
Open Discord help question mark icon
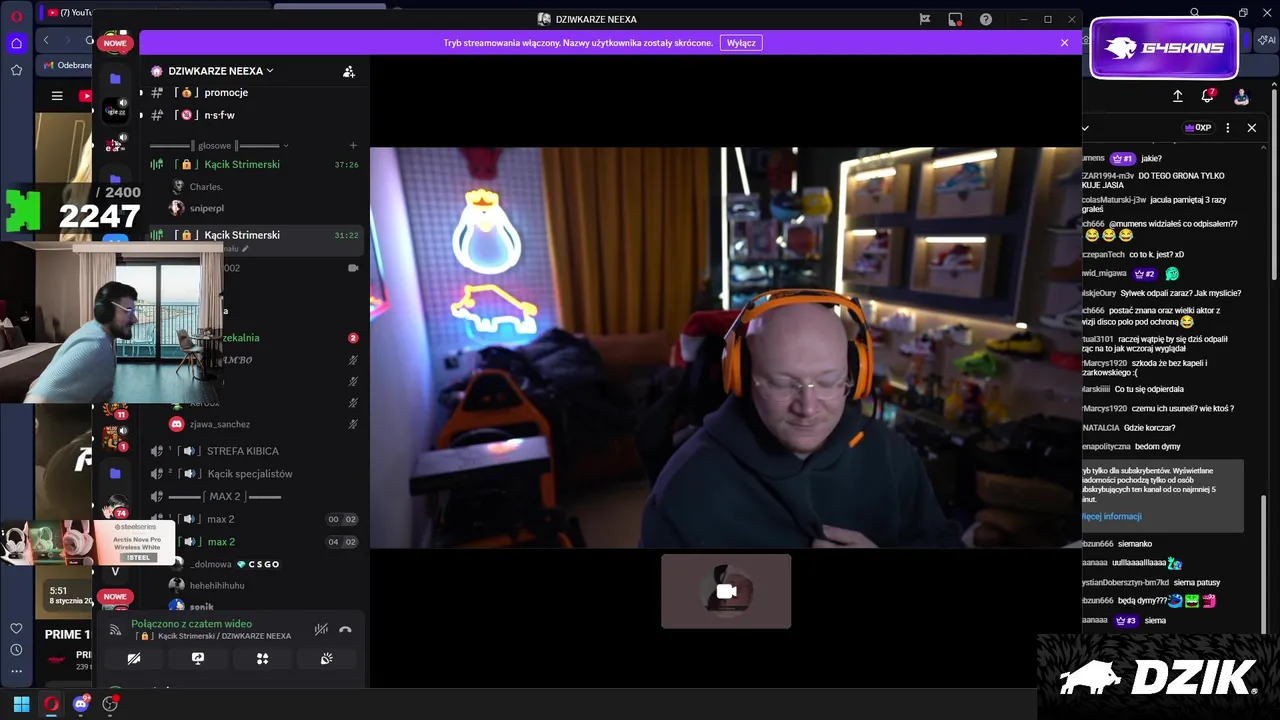pyautogui.click(x=986, y=19)
